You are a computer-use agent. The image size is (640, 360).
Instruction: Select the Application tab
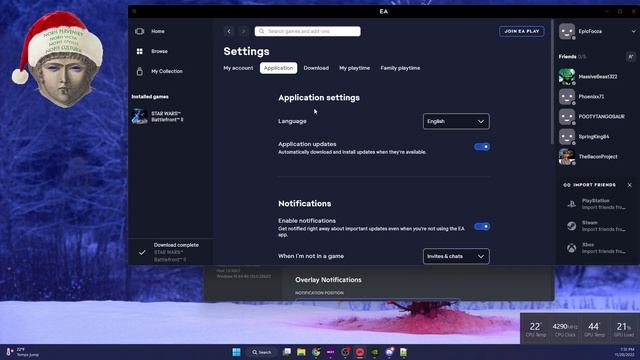pyautogui.click(x=278, y=68)
